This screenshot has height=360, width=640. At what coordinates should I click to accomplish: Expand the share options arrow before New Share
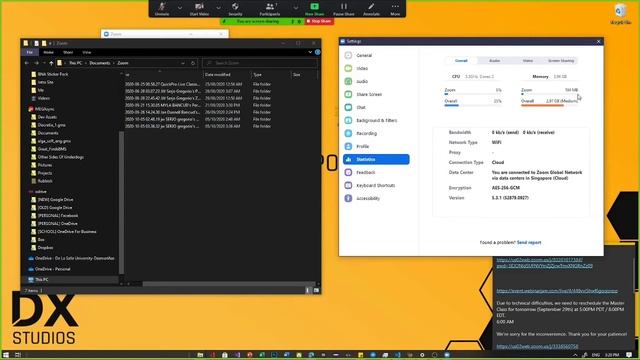[296, 7]
